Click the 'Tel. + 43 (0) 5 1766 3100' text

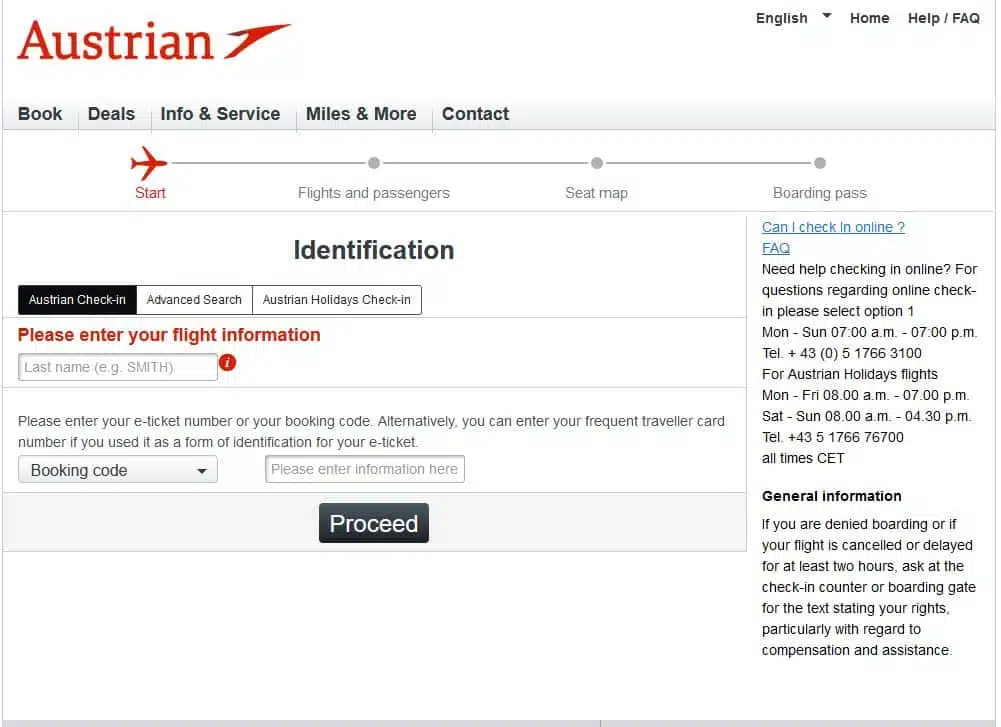[x=841, y=353]
